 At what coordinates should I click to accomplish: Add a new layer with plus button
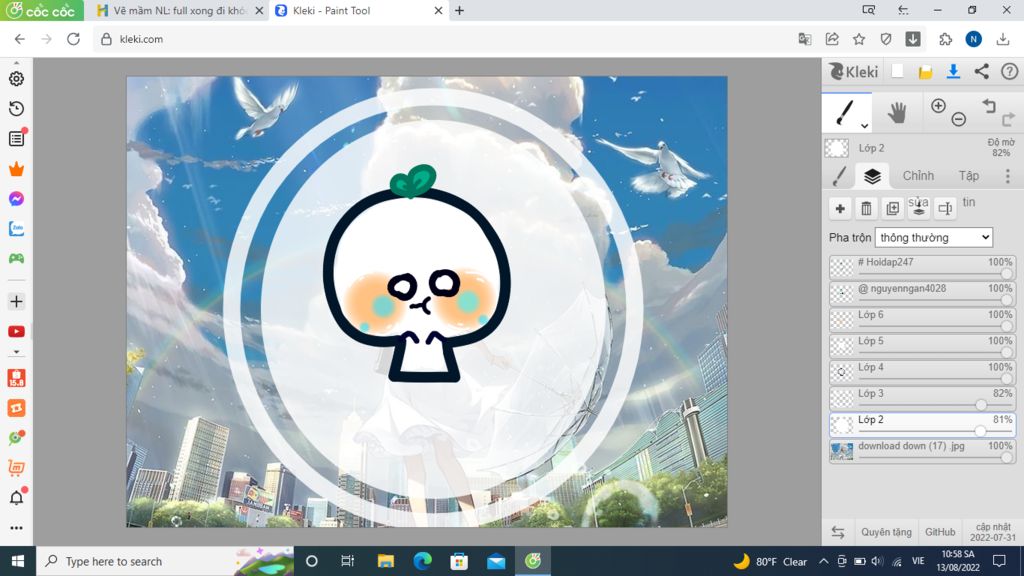click(x=840, y=208)
